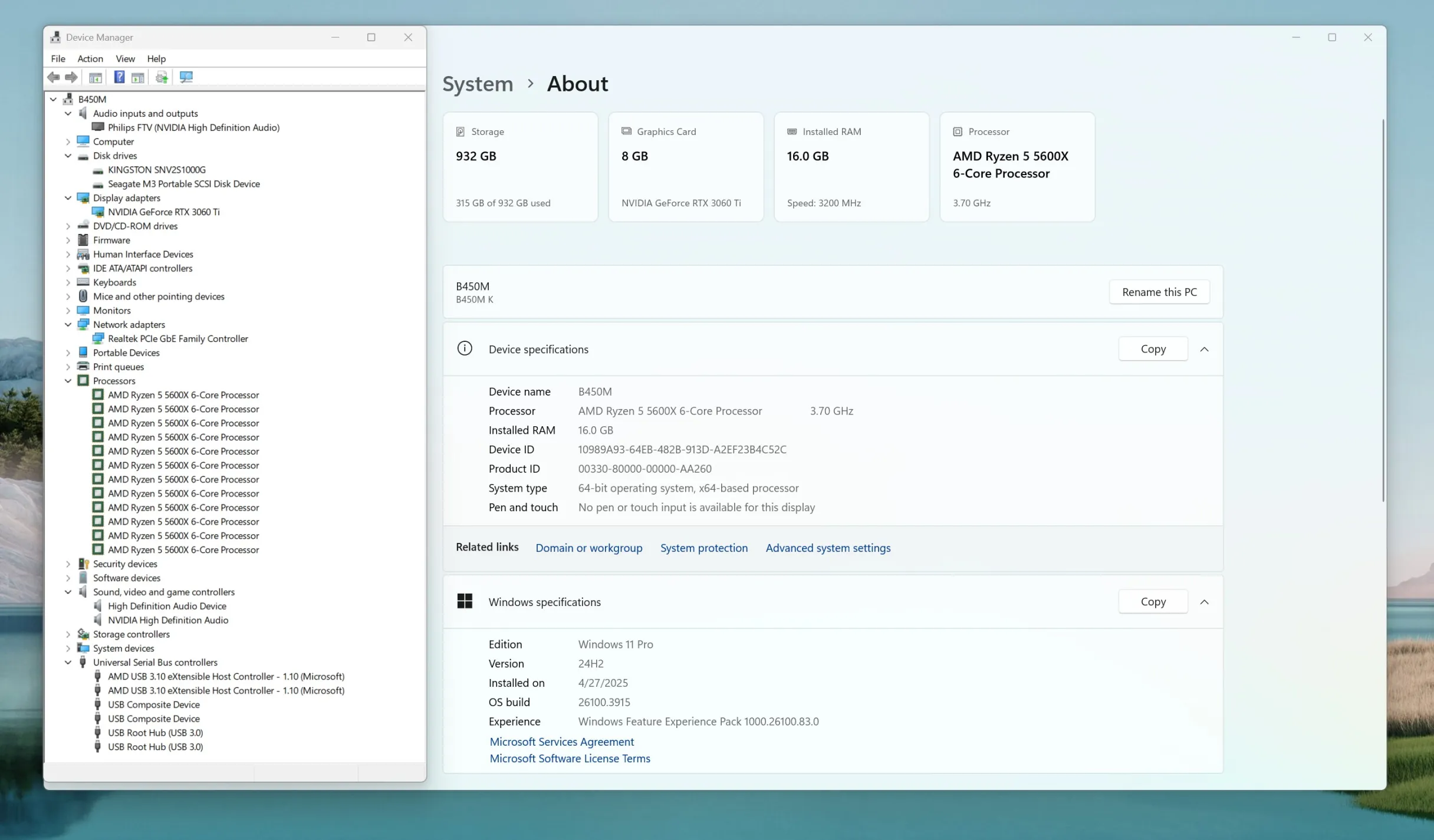The width and height of the screenshot is (1434, 840).
Task: Select the System devices category
Action: [x=123, y=648]
